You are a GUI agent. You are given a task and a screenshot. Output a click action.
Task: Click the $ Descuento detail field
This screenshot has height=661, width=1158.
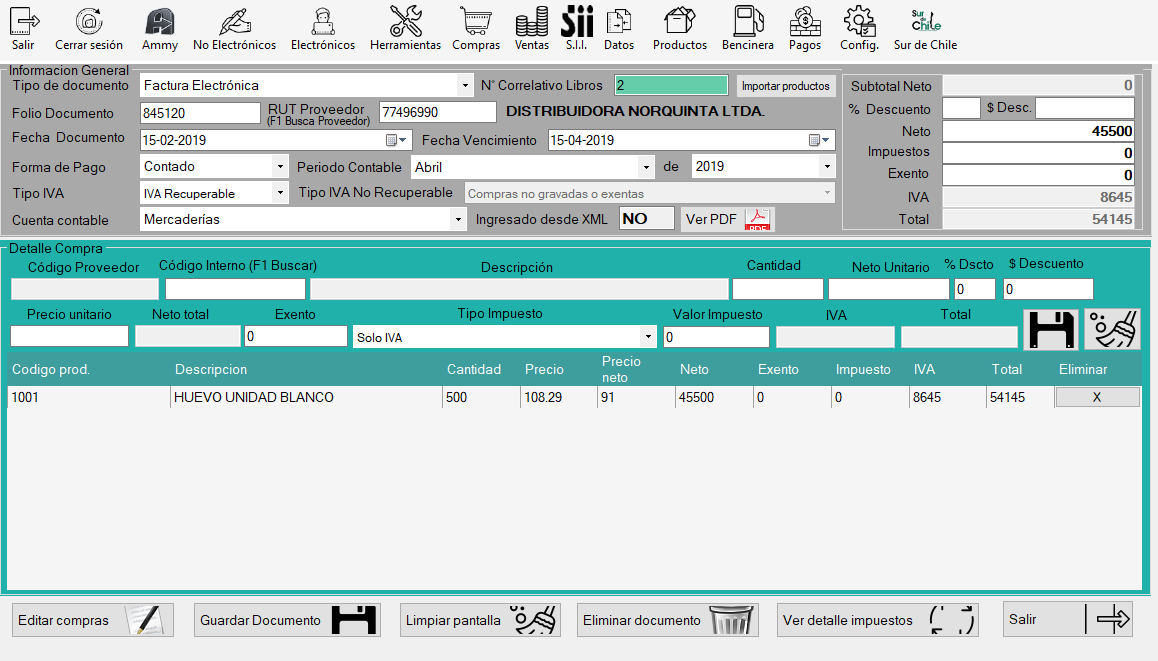click(1048, 289)
